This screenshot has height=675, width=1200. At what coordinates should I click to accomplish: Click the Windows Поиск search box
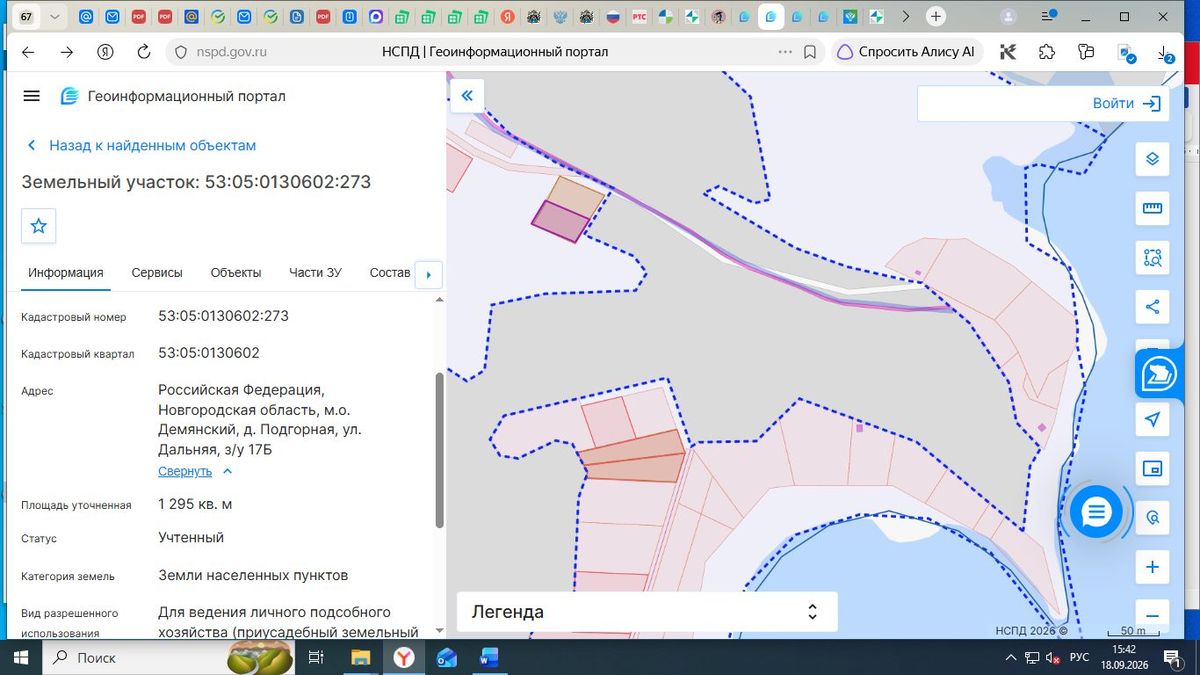(132, 658)
